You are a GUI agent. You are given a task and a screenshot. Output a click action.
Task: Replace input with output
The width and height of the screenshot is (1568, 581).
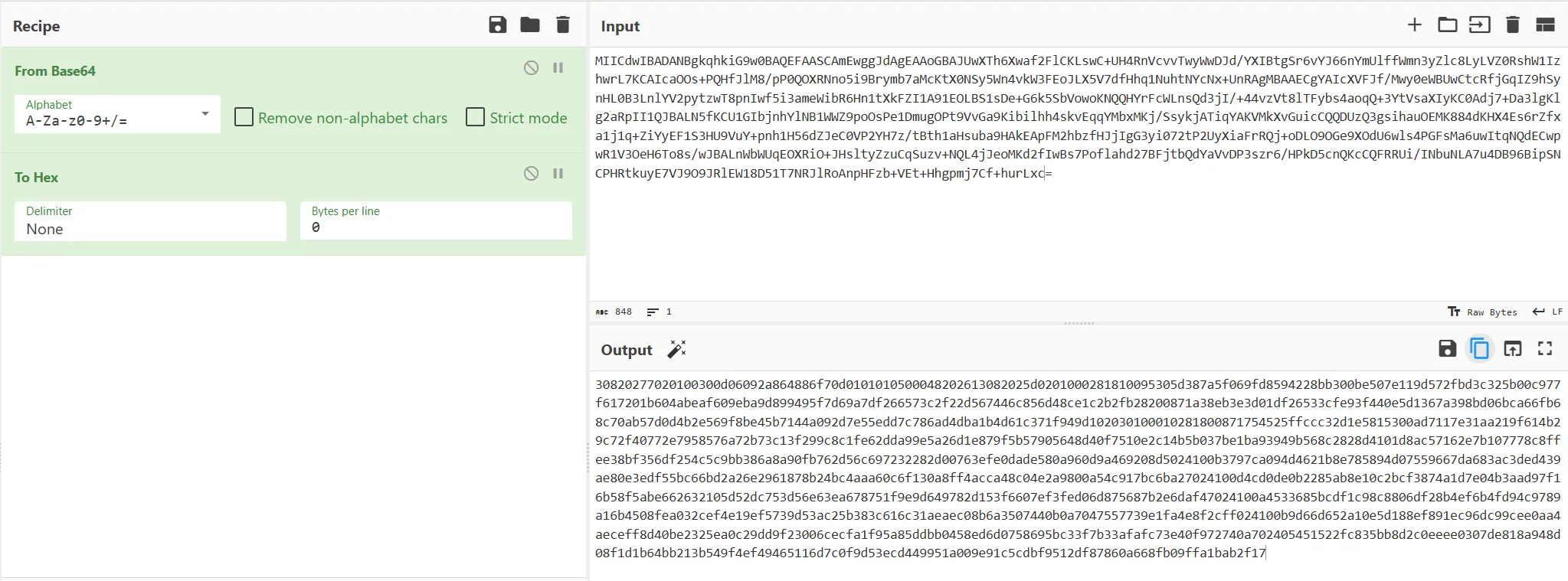tap(1513, 349)
